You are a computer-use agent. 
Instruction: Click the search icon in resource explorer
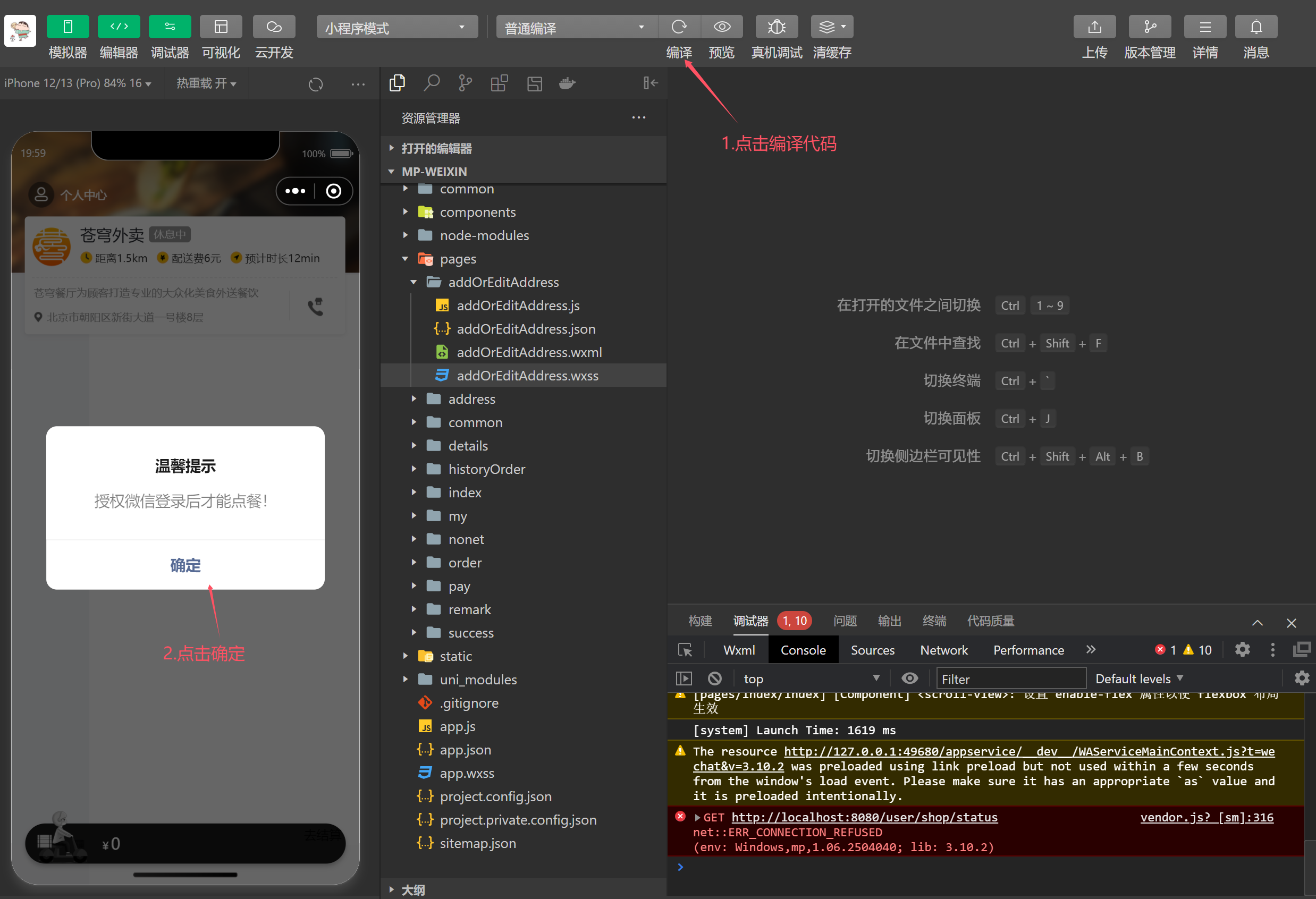pos(432,83)
